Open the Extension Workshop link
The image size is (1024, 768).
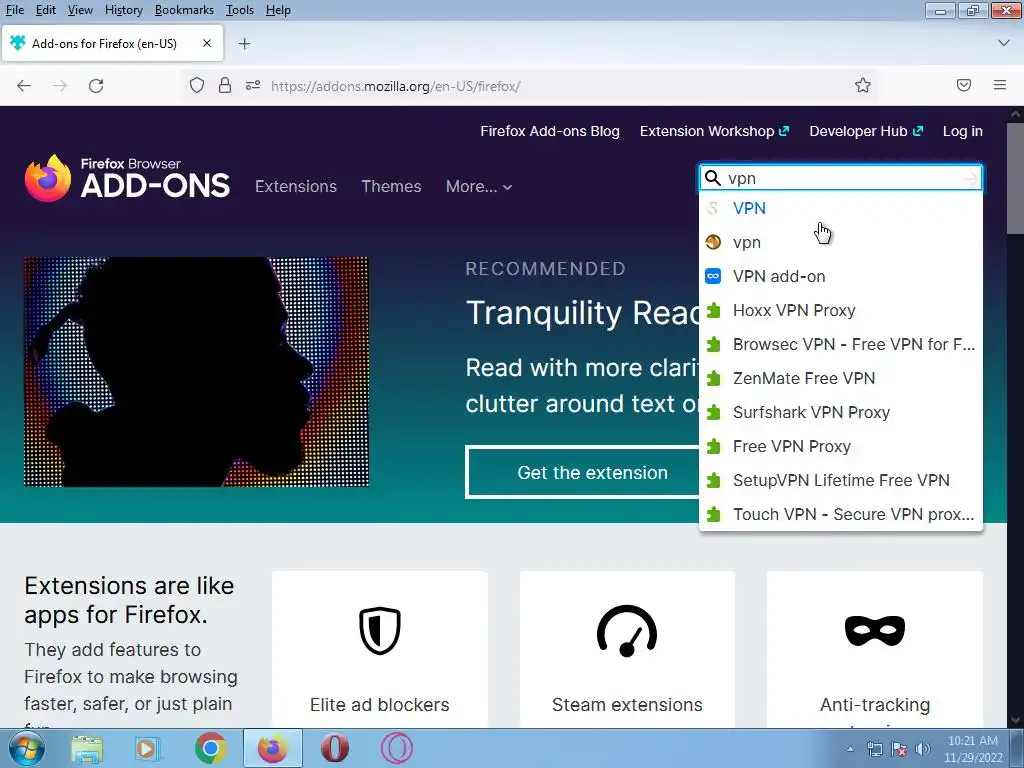point(714,131)
